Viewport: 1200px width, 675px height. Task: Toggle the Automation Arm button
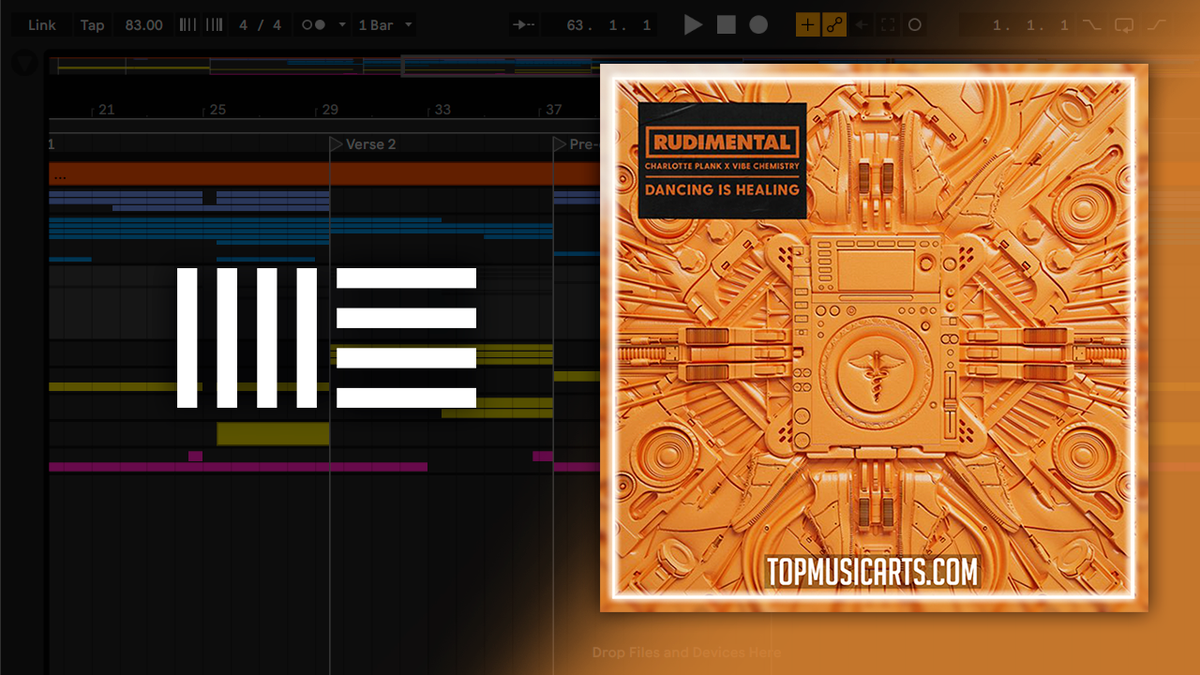pos(834,25)
